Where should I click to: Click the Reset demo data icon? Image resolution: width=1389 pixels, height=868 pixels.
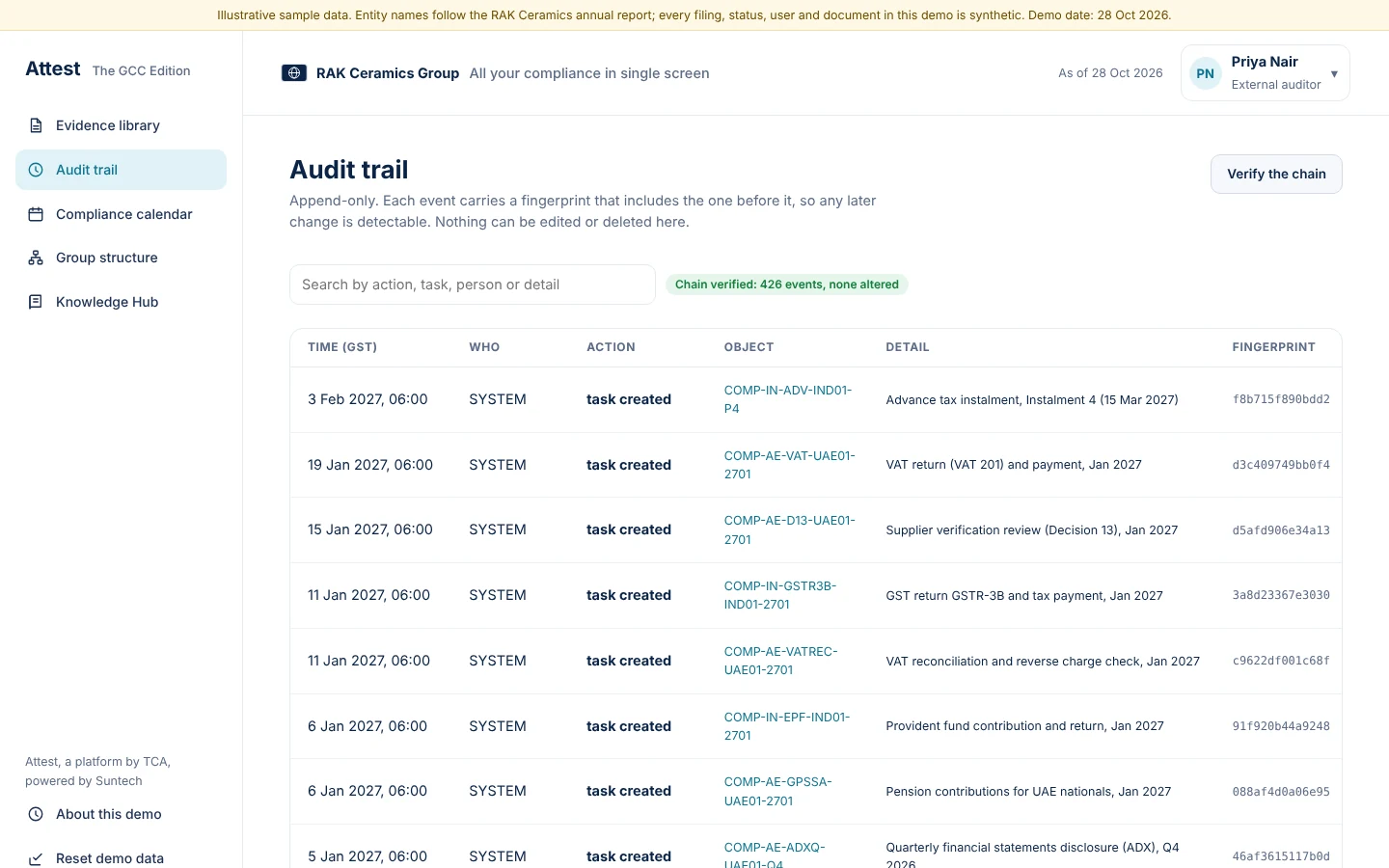point(36,858)
